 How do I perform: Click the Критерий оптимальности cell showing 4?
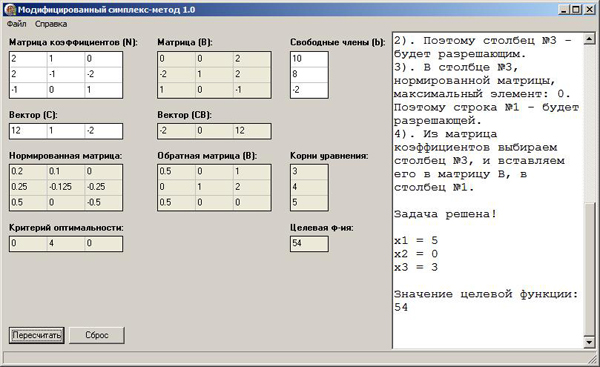[66, 243]
